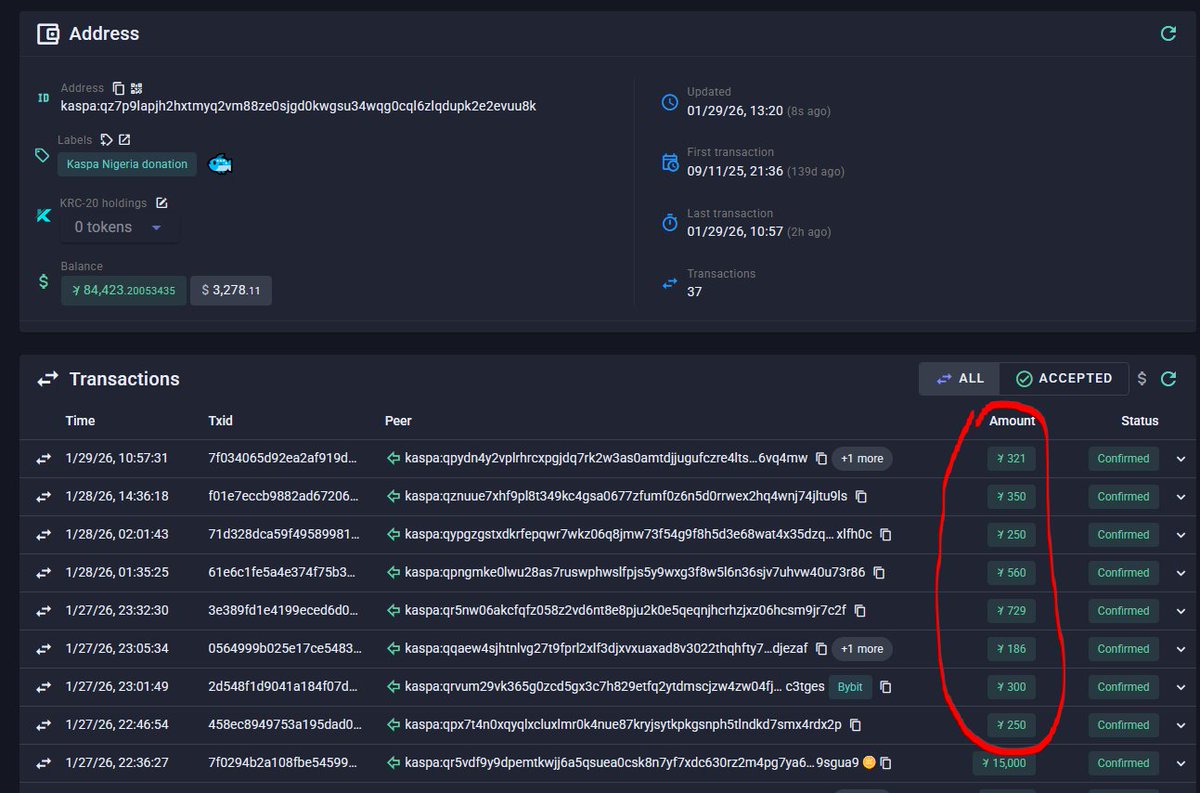
Task: Click the swap icon beside Transactions title
Action: coord(48,379)
